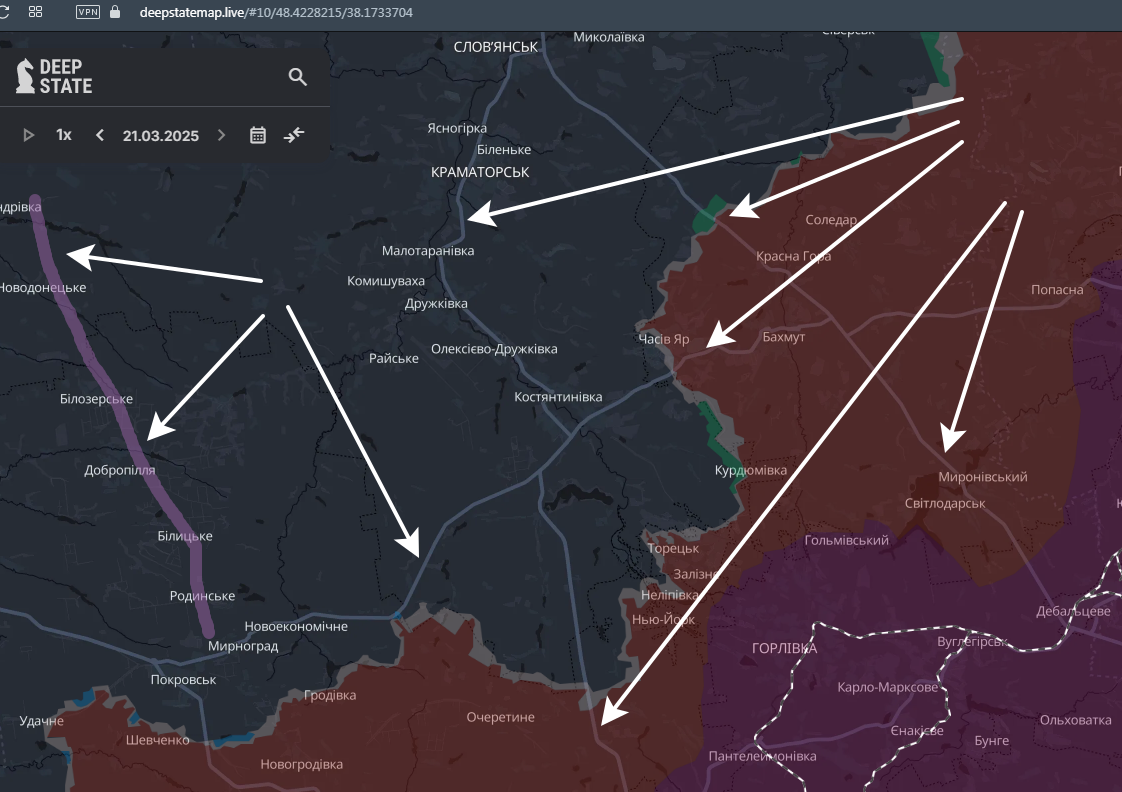Click the Добропілля map label
This screenshot has width=1122, height=792.
point(119,471)
